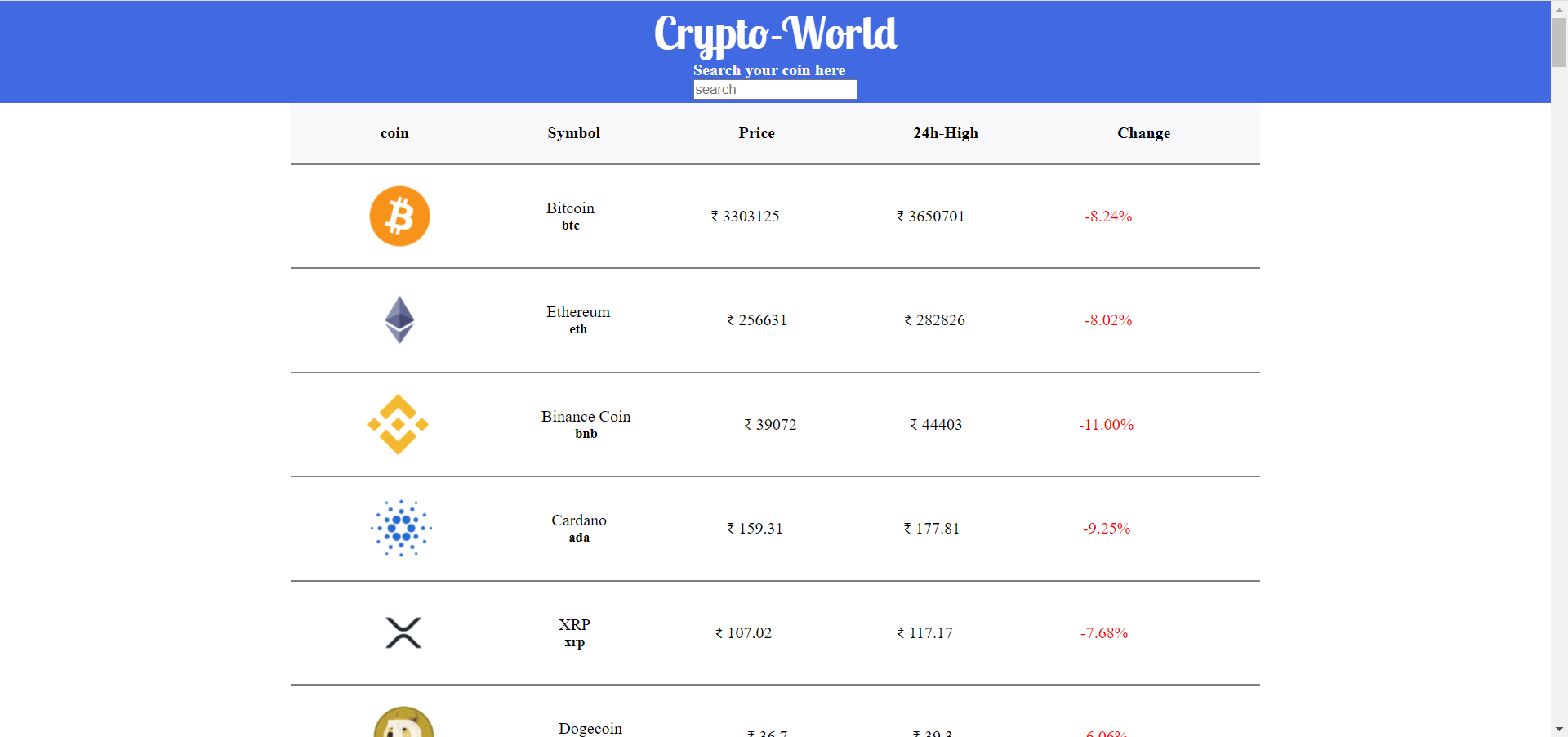Click the Crypto-World site title
Screen dimensions: 1568x737
click(775, 34)
